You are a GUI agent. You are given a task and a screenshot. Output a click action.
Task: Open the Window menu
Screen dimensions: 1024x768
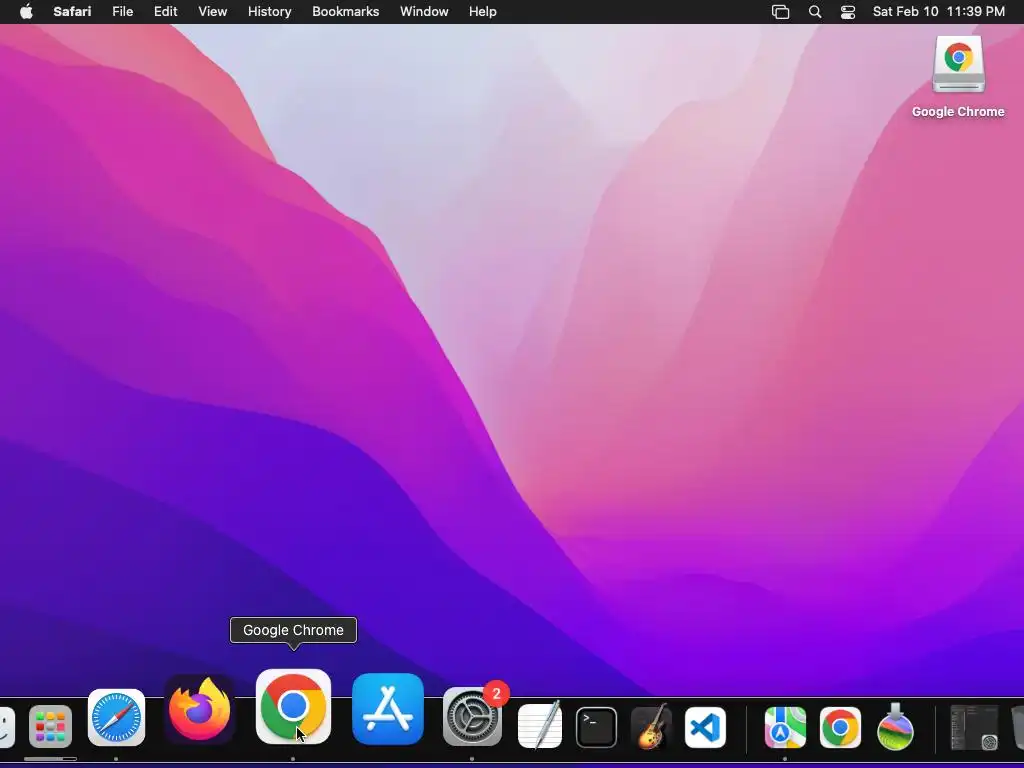[x=424, y=12]
